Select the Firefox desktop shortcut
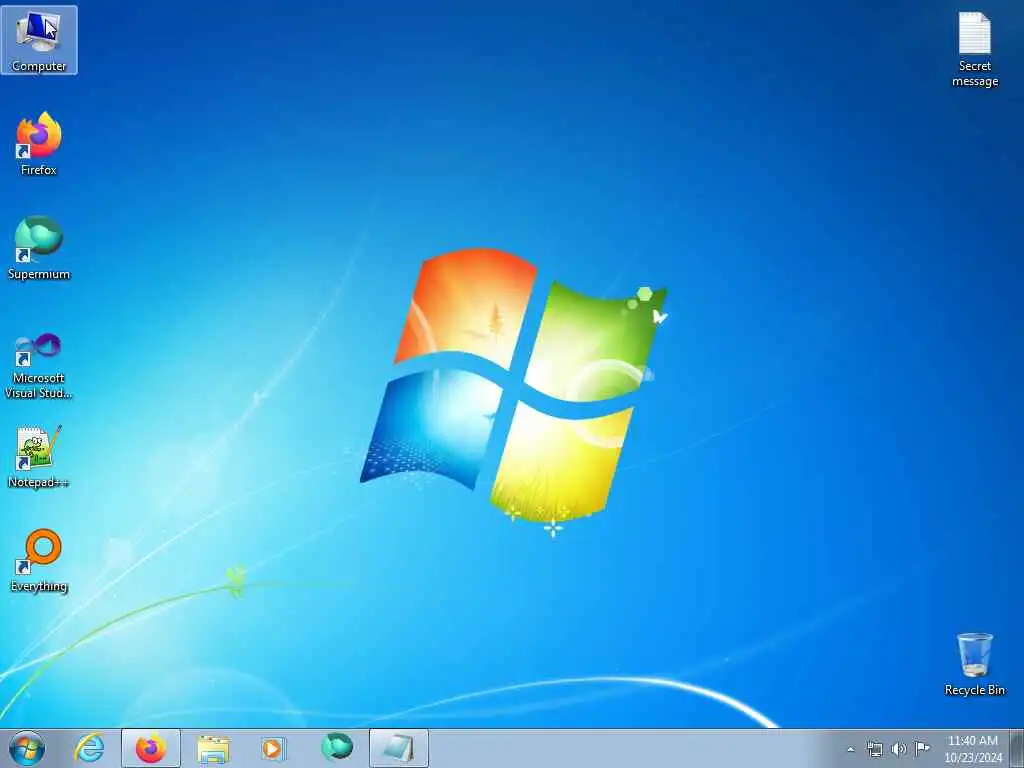 pos(39,144)
